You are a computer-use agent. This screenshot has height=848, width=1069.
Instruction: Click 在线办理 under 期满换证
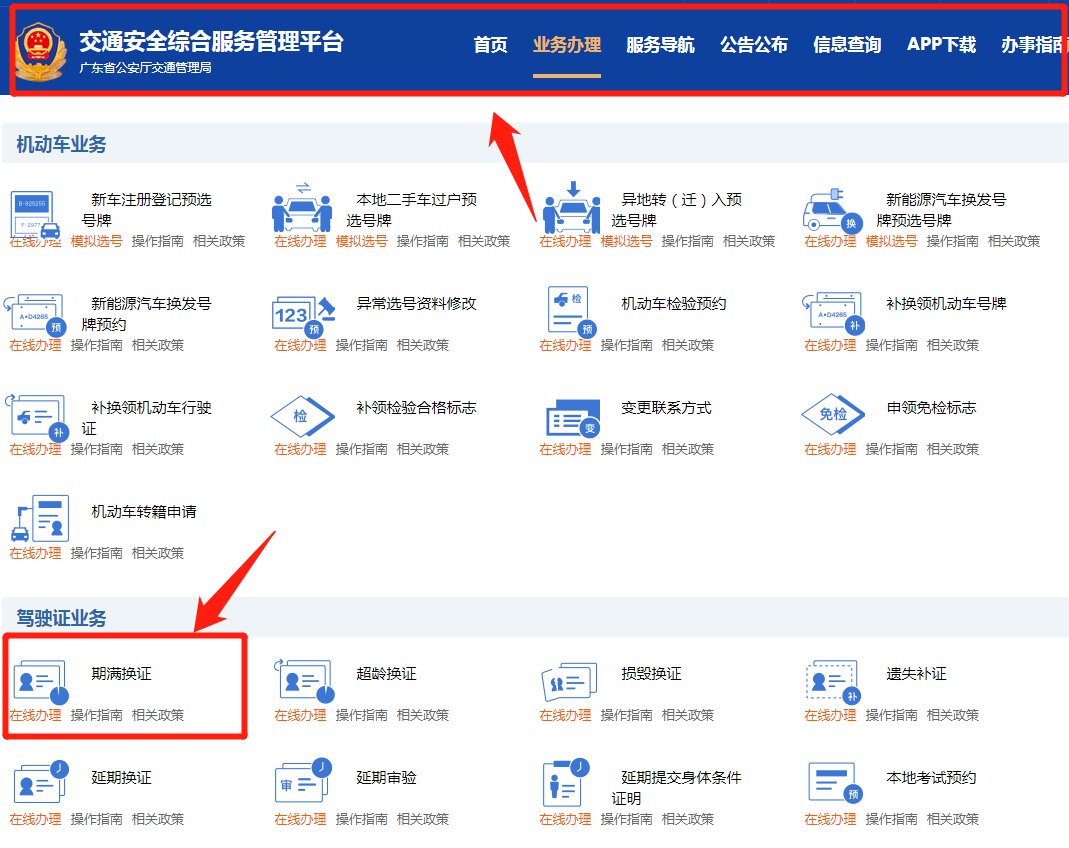click(x=35, y=715)
